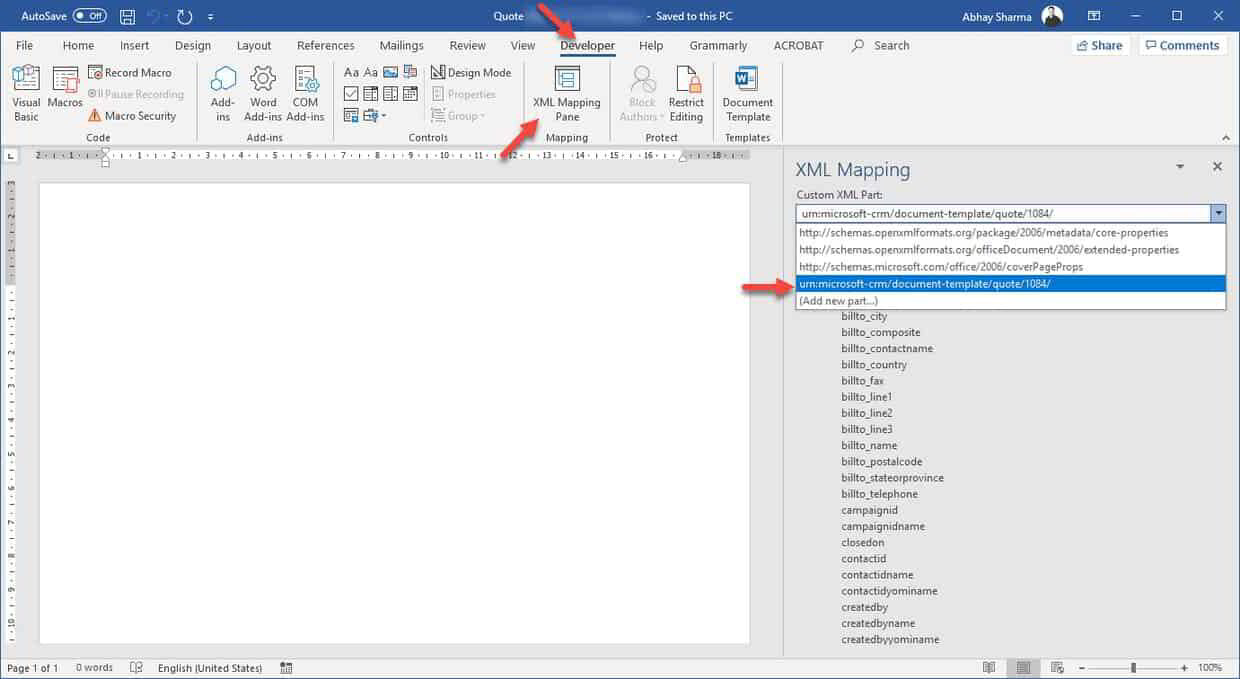Open Macro Security settings
This screenshot has height=679, width=1240.
click(132, 116)
